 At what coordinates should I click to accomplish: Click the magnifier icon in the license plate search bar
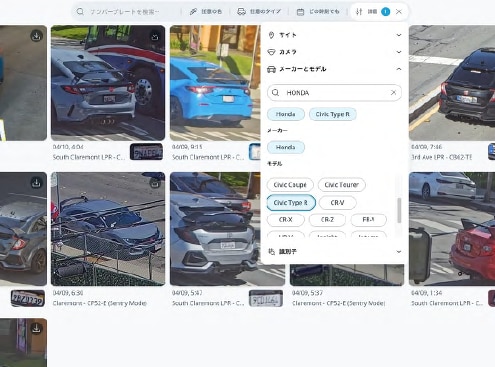[x=80, y=12]
